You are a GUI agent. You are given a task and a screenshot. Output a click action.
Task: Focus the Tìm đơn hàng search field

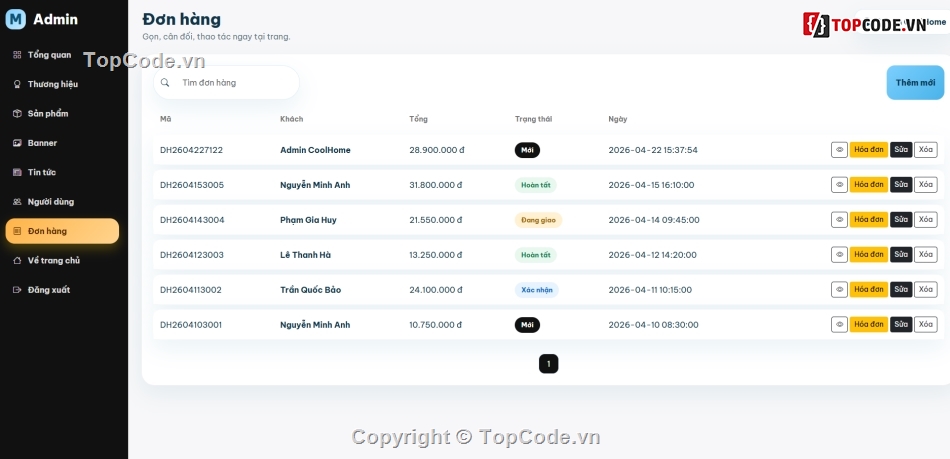pyautogui.click(x=226, y=82)
